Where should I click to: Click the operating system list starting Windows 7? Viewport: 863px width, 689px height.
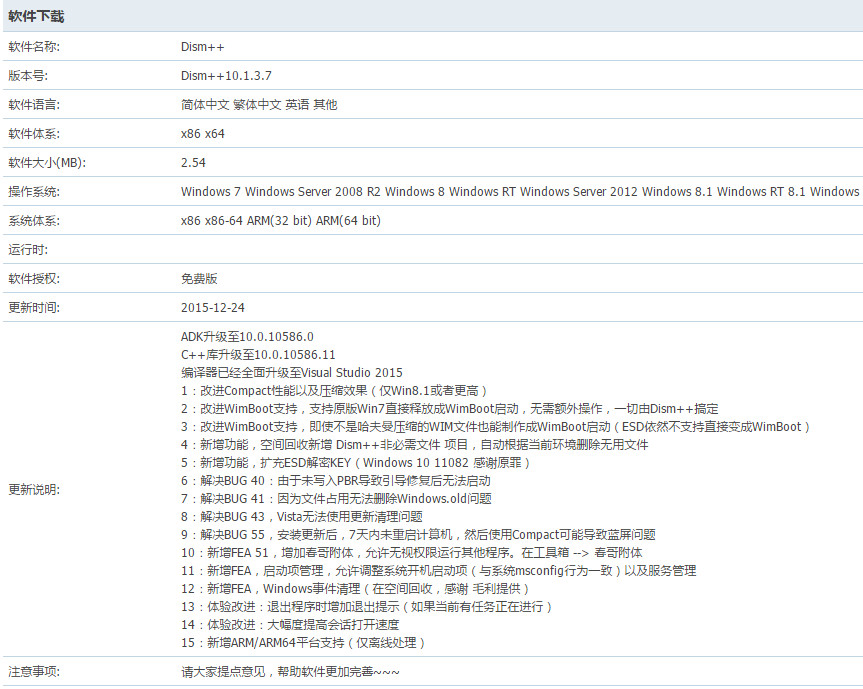click(x=520, y=192)
